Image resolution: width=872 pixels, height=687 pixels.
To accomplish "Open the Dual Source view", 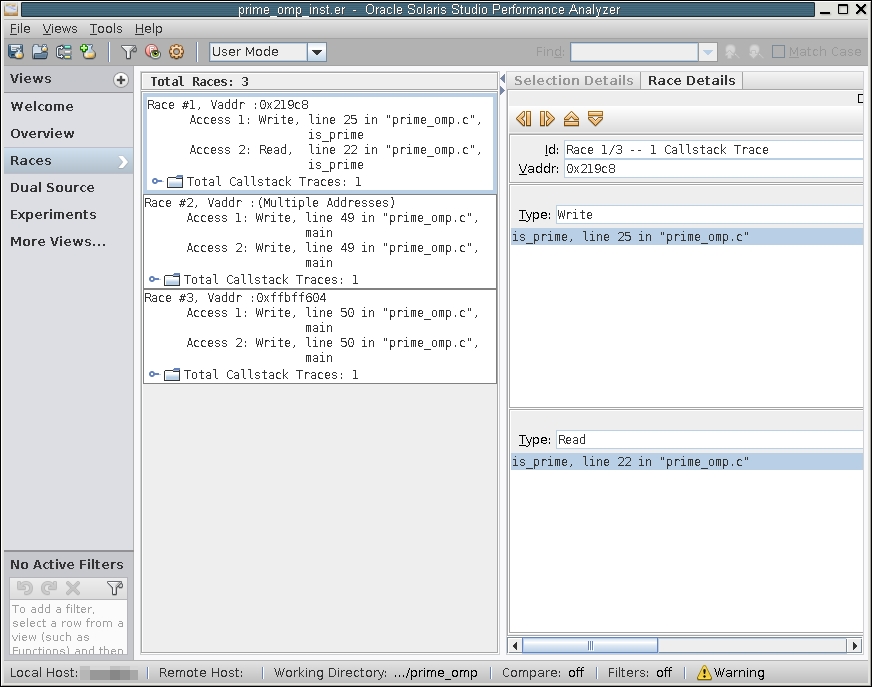I will tap(68, 187).
